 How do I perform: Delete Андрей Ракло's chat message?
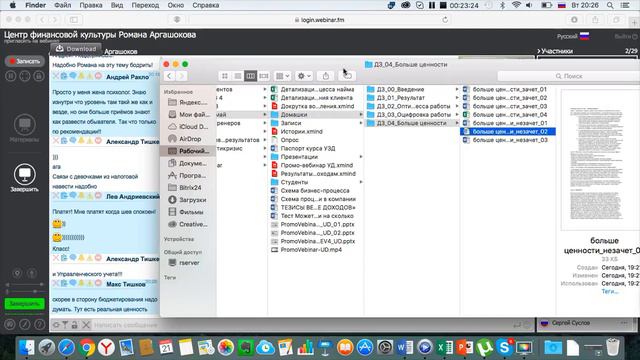[x=56, y=76]
